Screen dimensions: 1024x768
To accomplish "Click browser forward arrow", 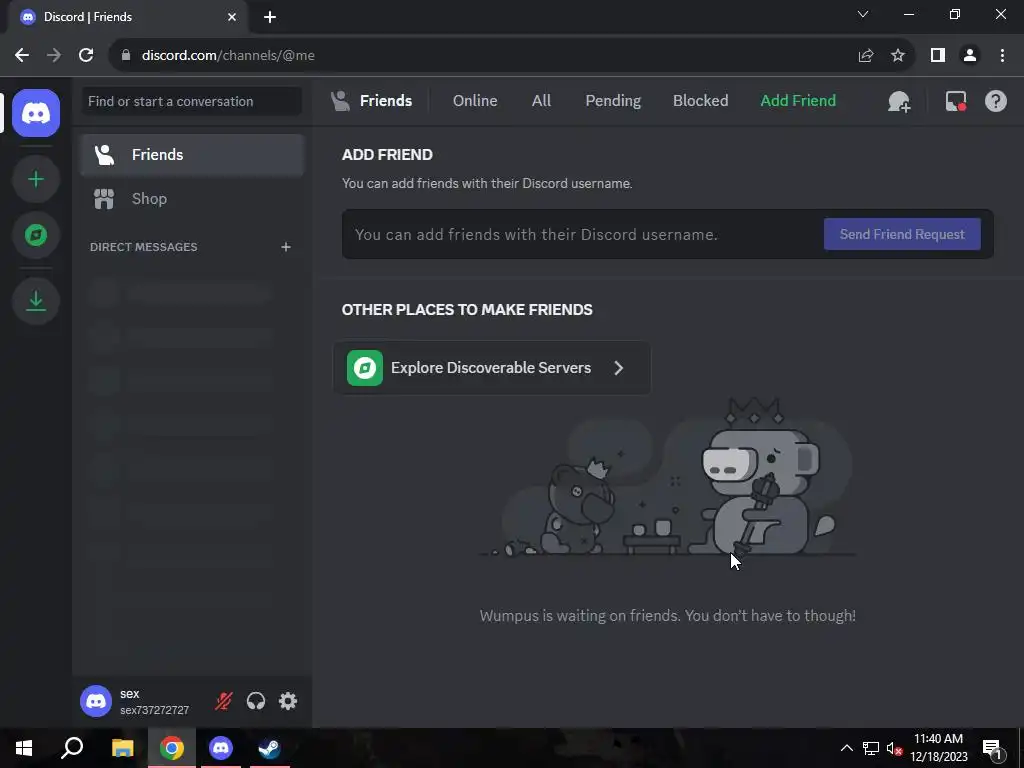I will 54,56.
